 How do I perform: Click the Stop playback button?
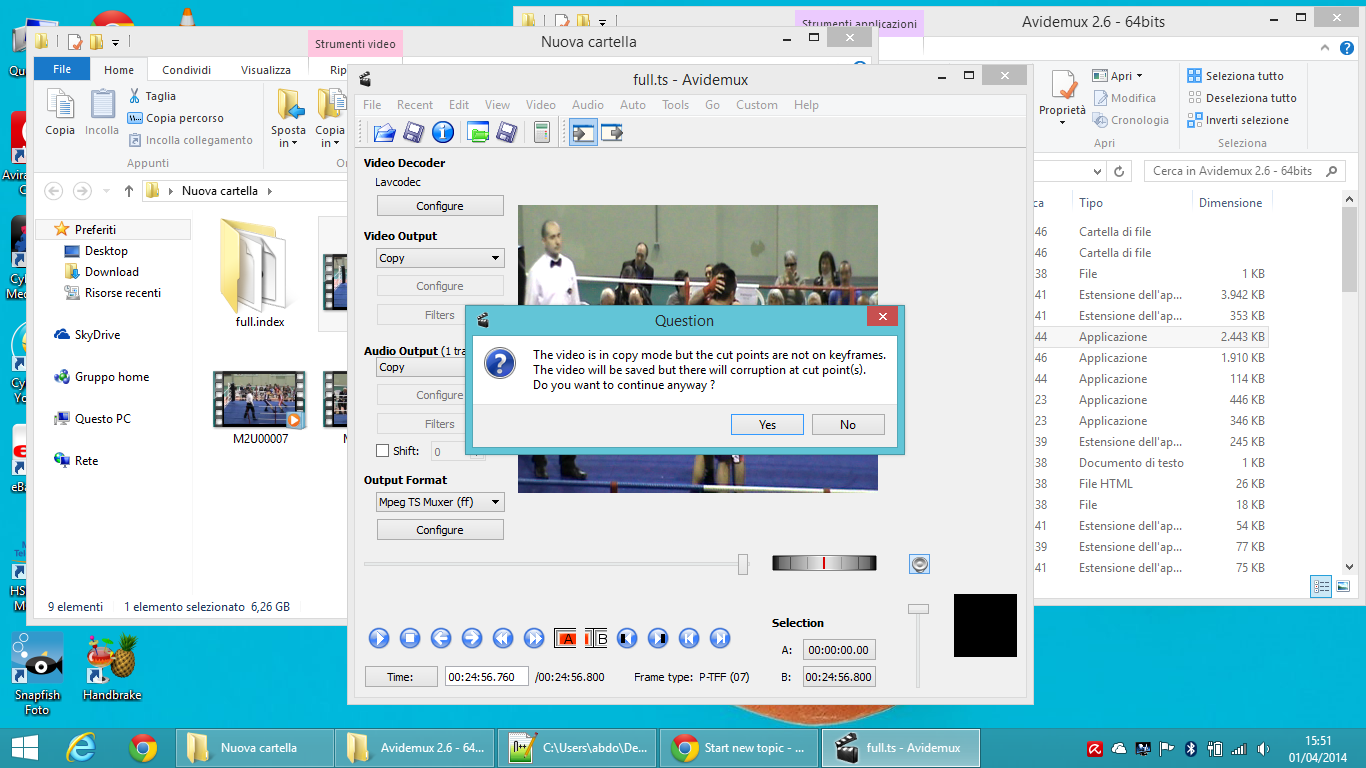point(410,638)
